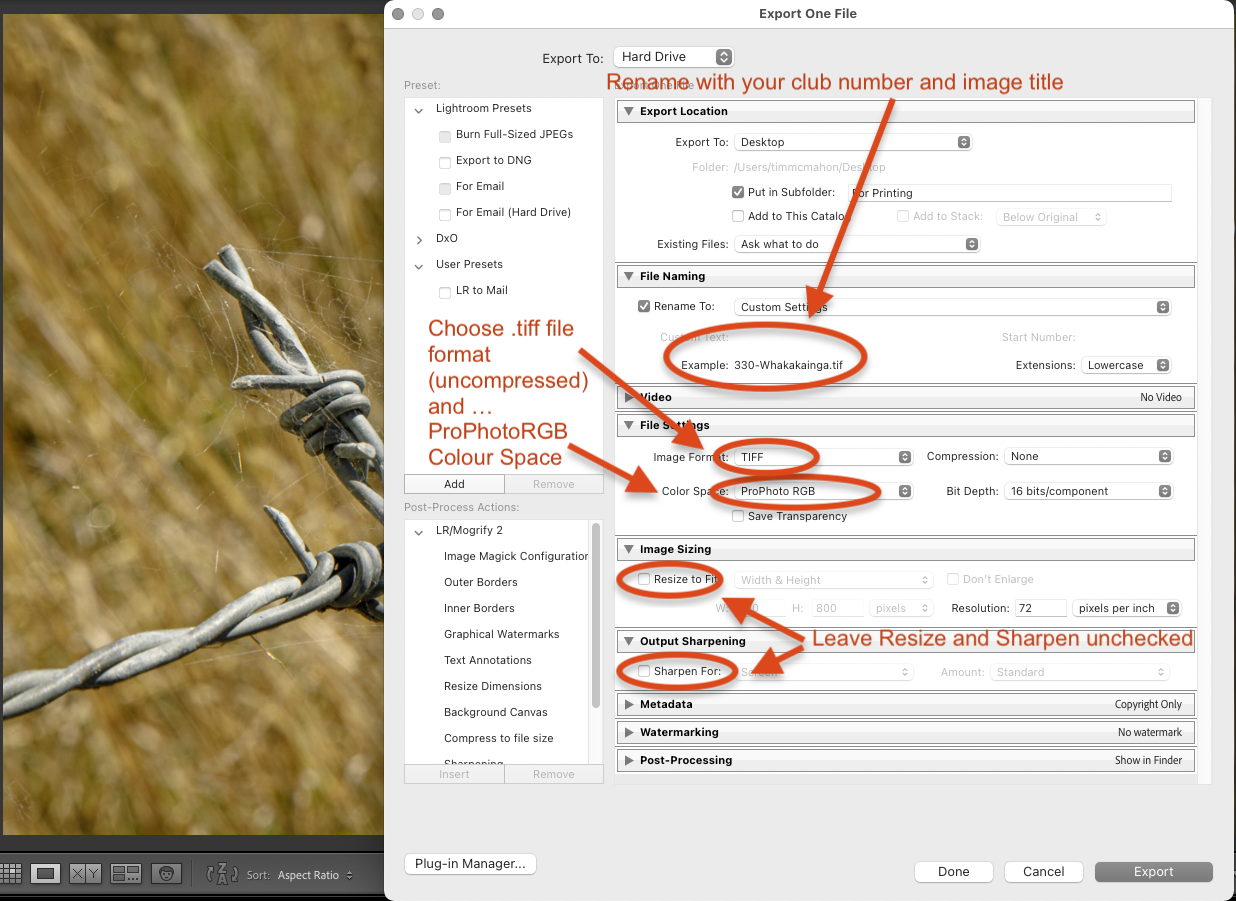1236x901 pixels.
Task: Open the Image Format dropdown
Action: [x=823, y=457]
